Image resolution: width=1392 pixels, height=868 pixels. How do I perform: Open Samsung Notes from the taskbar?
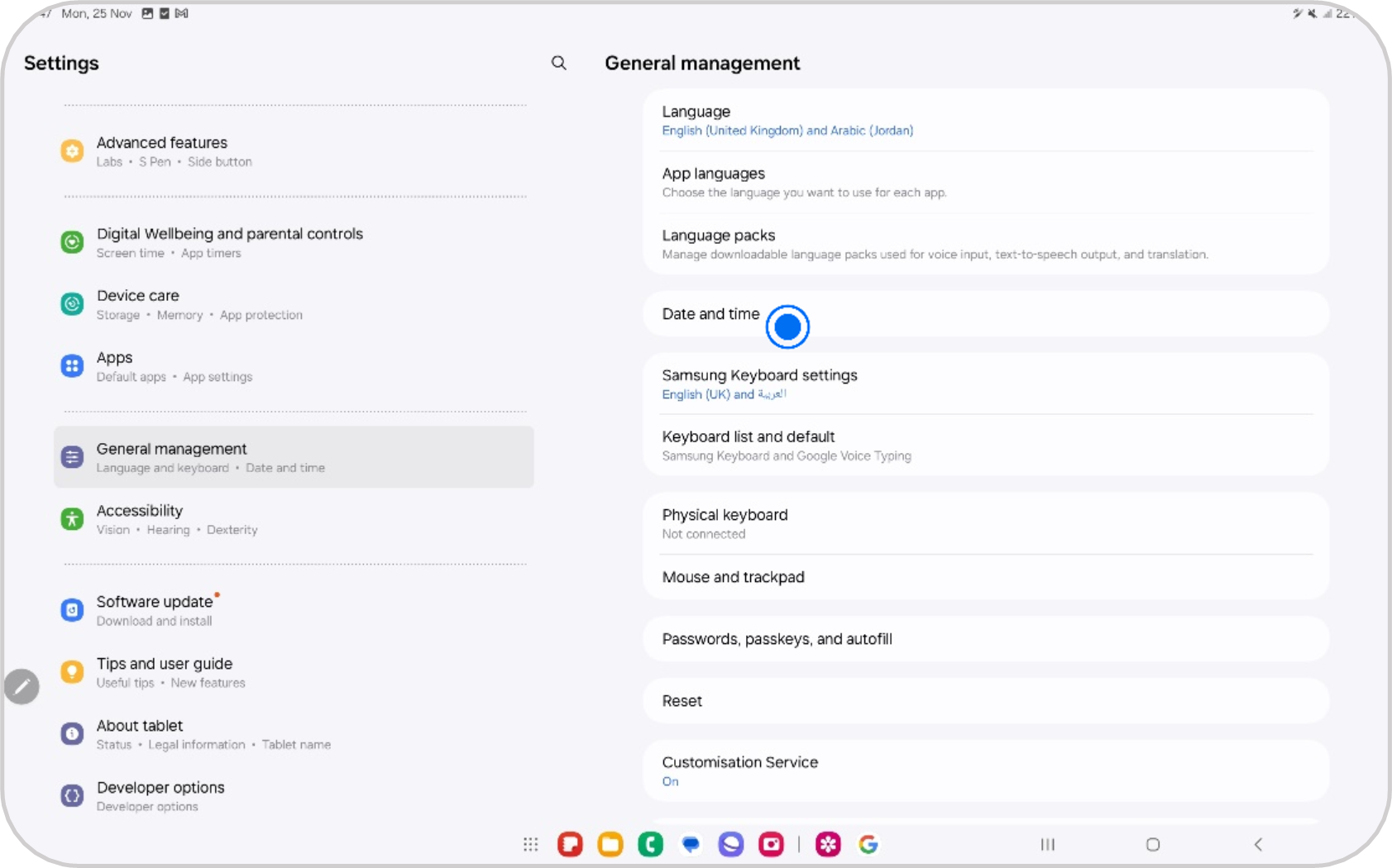pyautogui.click(x=570, y=844)
